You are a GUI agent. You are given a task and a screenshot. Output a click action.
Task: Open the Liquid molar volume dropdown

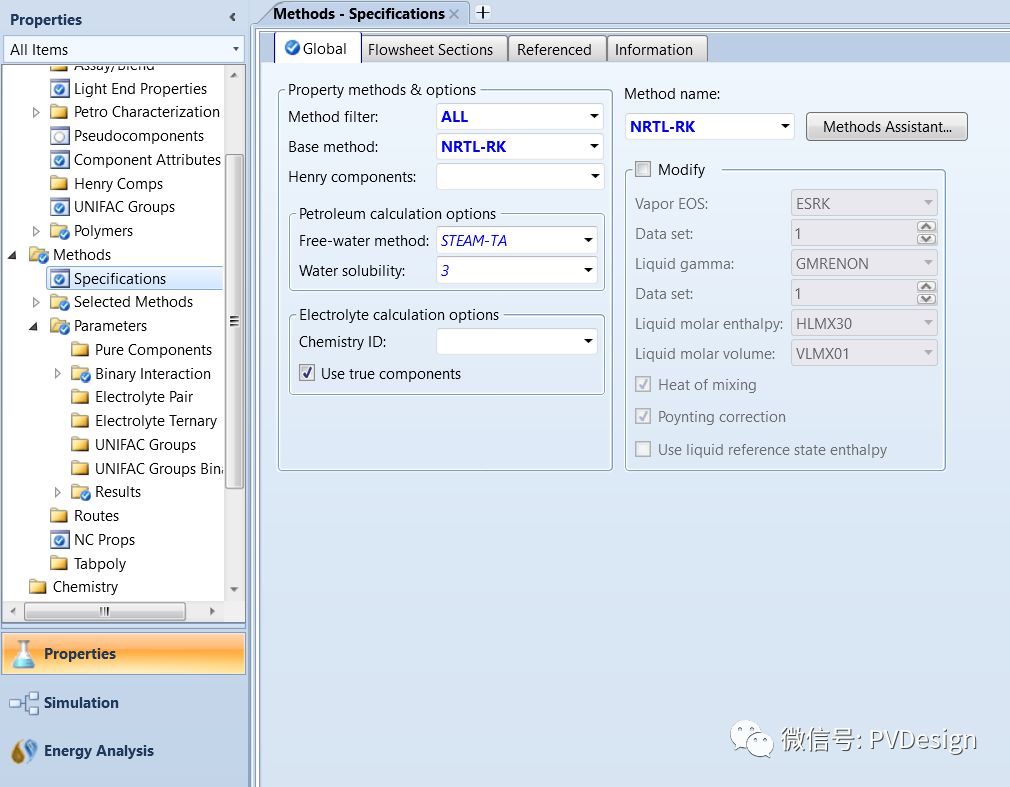click(x=928, y=353)
